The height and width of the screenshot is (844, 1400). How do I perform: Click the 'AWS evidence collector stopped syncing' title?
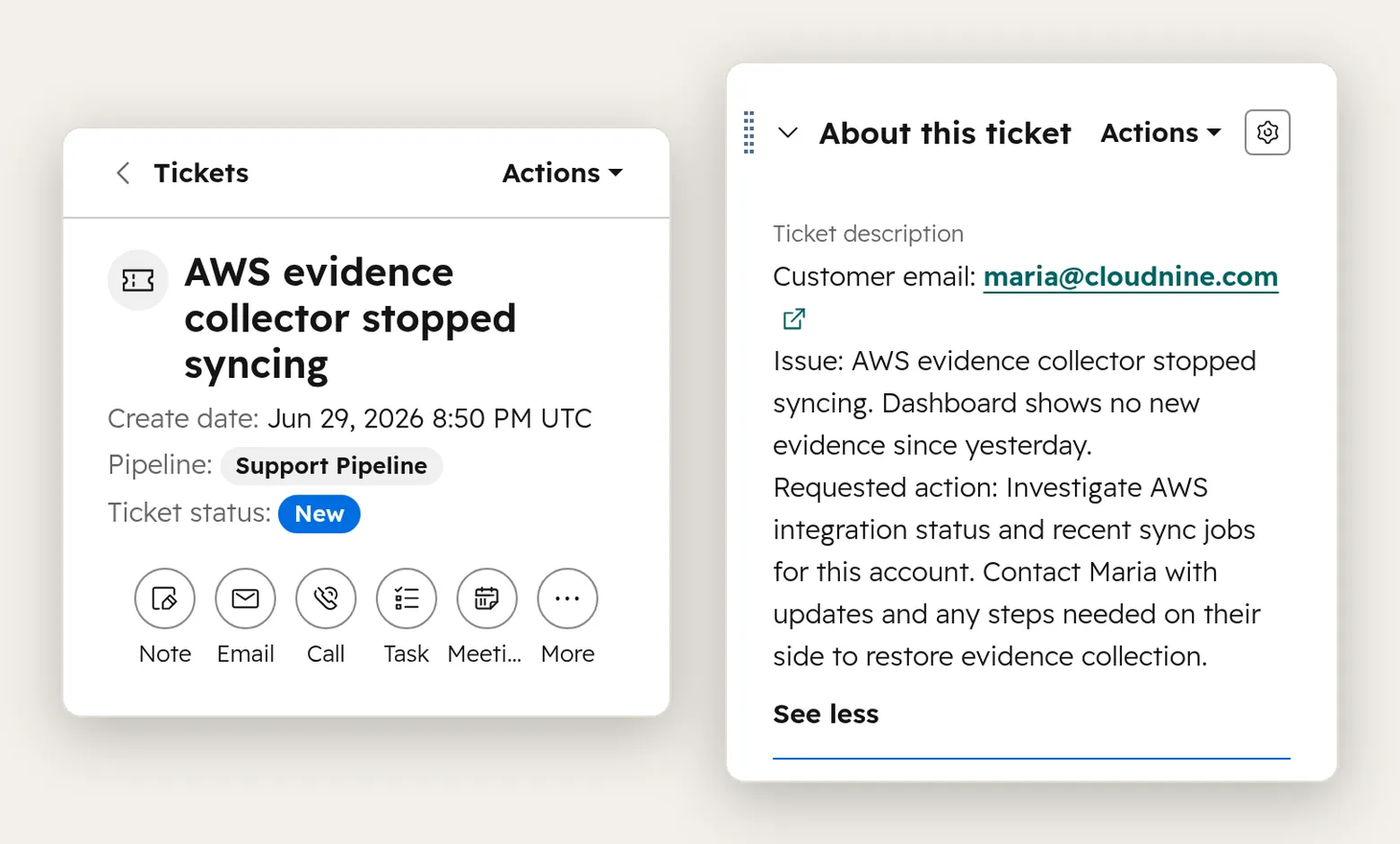click(350, 318)
